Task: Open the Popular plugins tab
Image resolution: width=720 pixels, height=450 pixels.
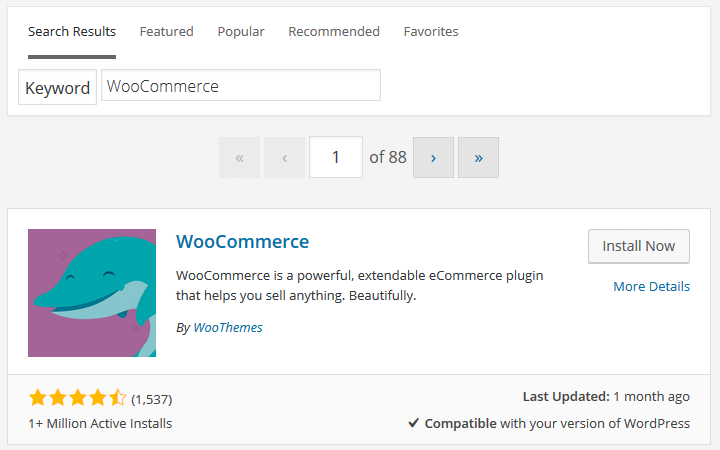Action: (x=241, y=32)
